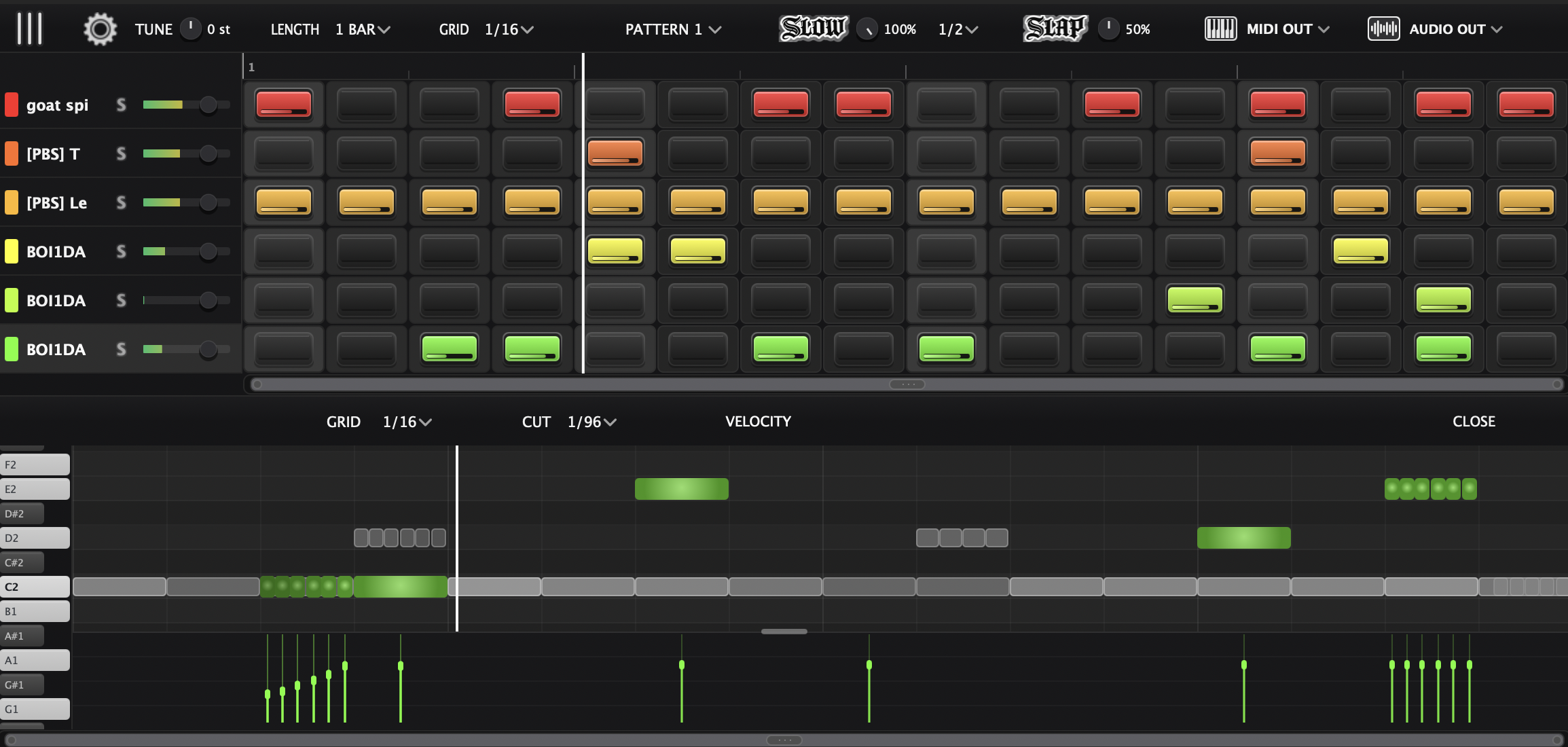Screen dimensions: 1568x747
Task: Click the Audio Out waveform icon
Action: click(1383, 29)
